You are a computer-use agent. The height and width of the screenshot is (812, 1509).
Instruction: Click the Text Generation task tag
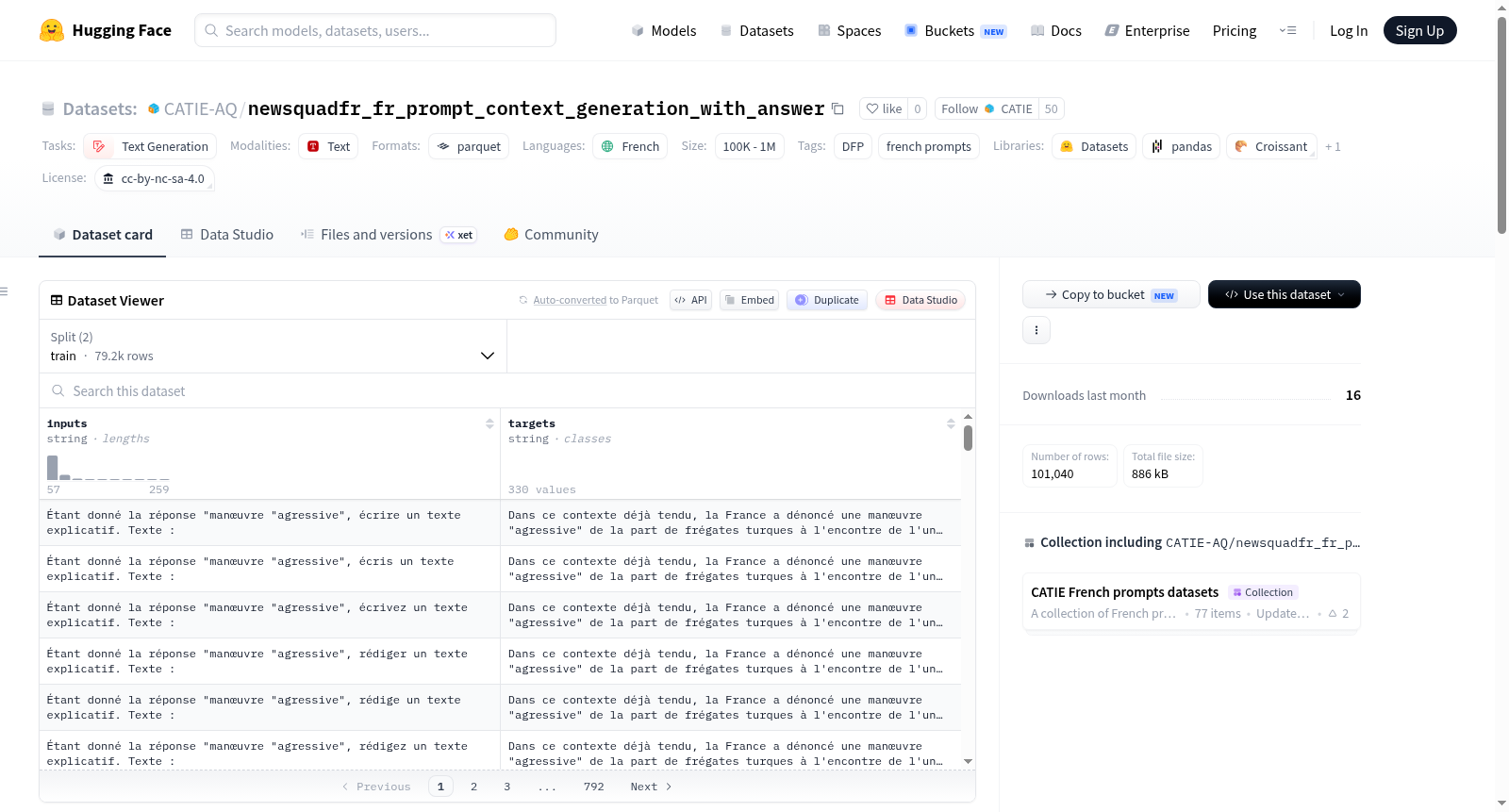(150, 146)
